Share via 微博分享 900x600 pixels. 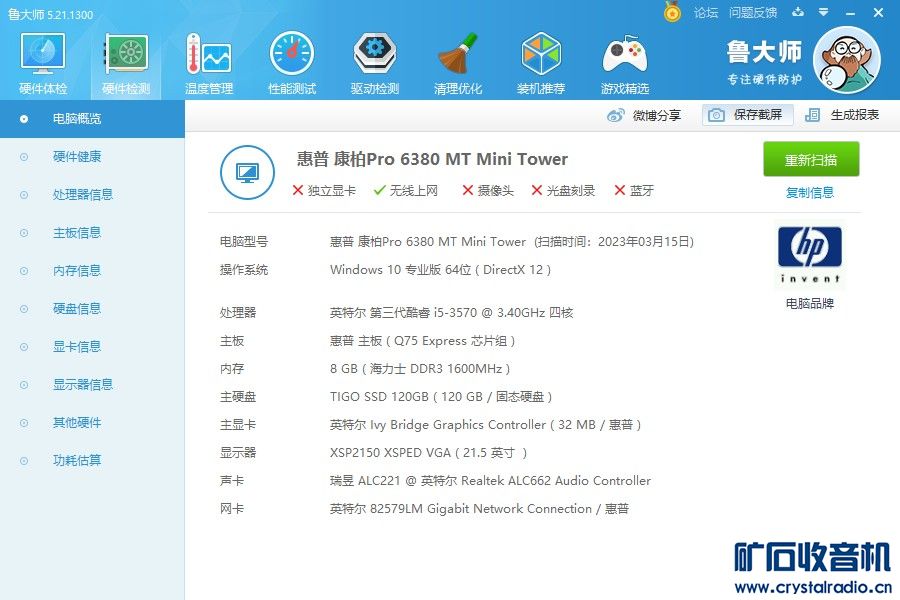click(643, 115)
